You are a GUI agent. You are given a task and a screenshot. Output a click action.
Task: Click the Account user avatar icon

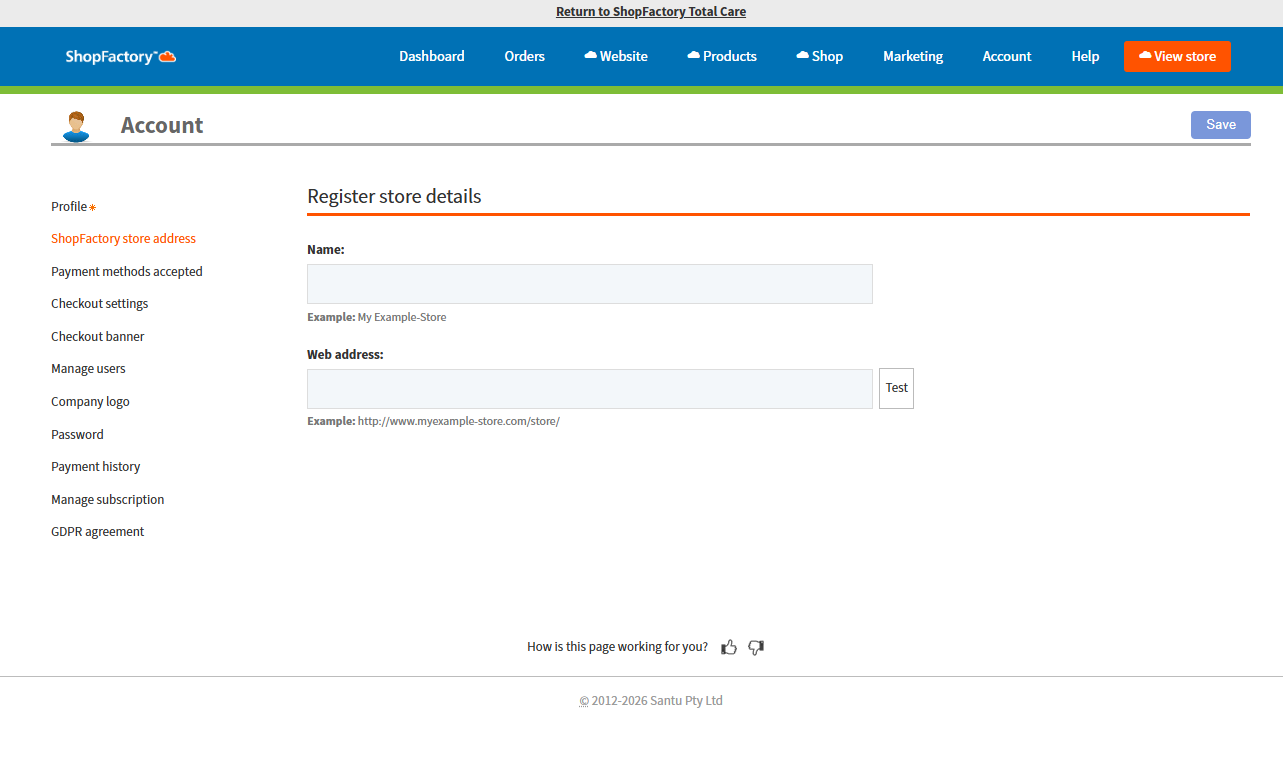click(x=75, y=126)
